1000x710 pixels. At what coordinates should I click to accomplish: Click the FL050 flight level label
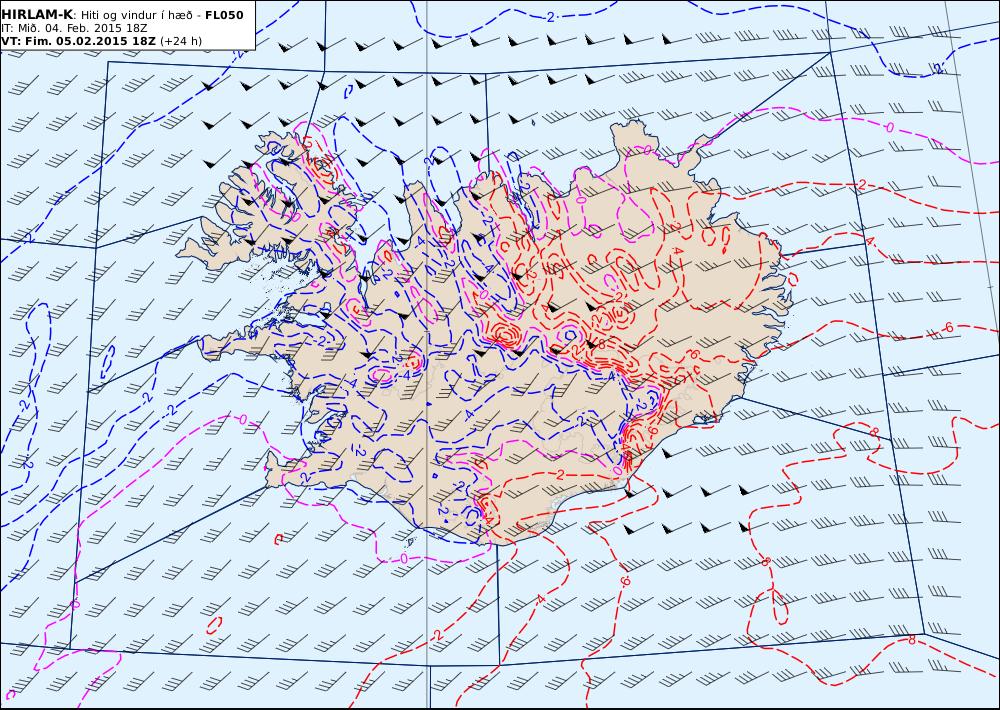click(224, 15)
